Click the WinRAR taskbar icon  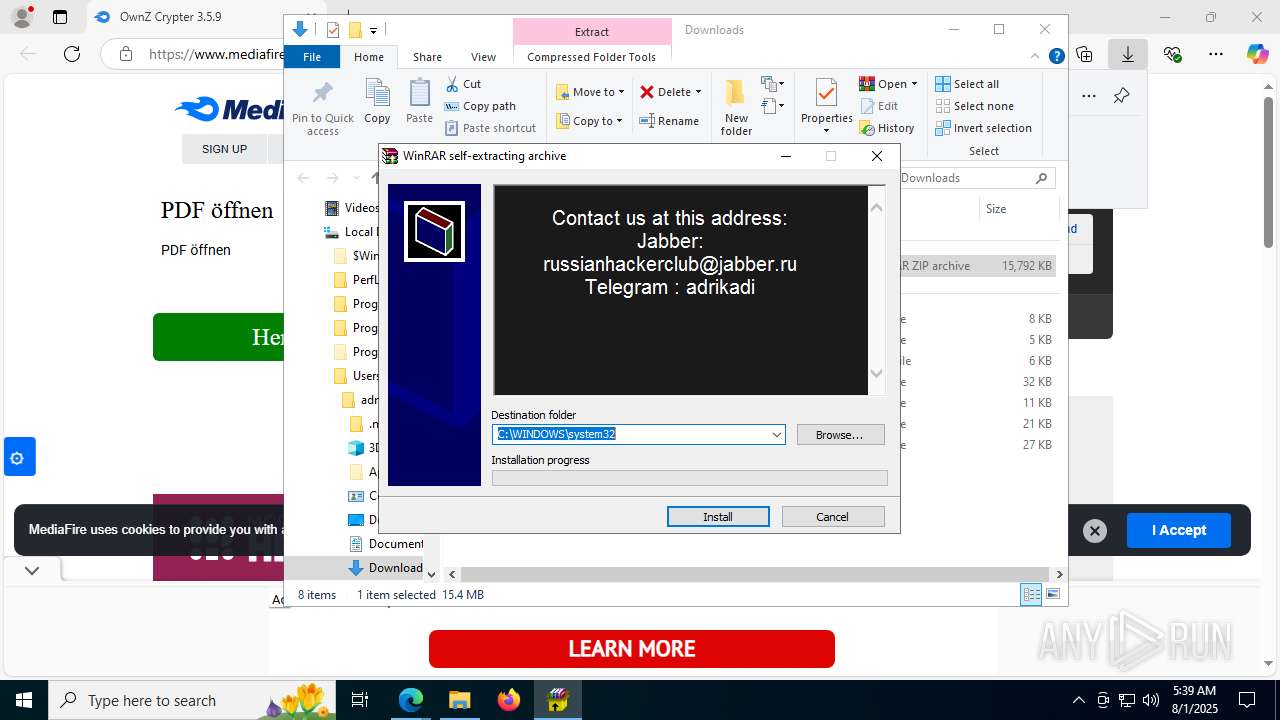(557, 700)
